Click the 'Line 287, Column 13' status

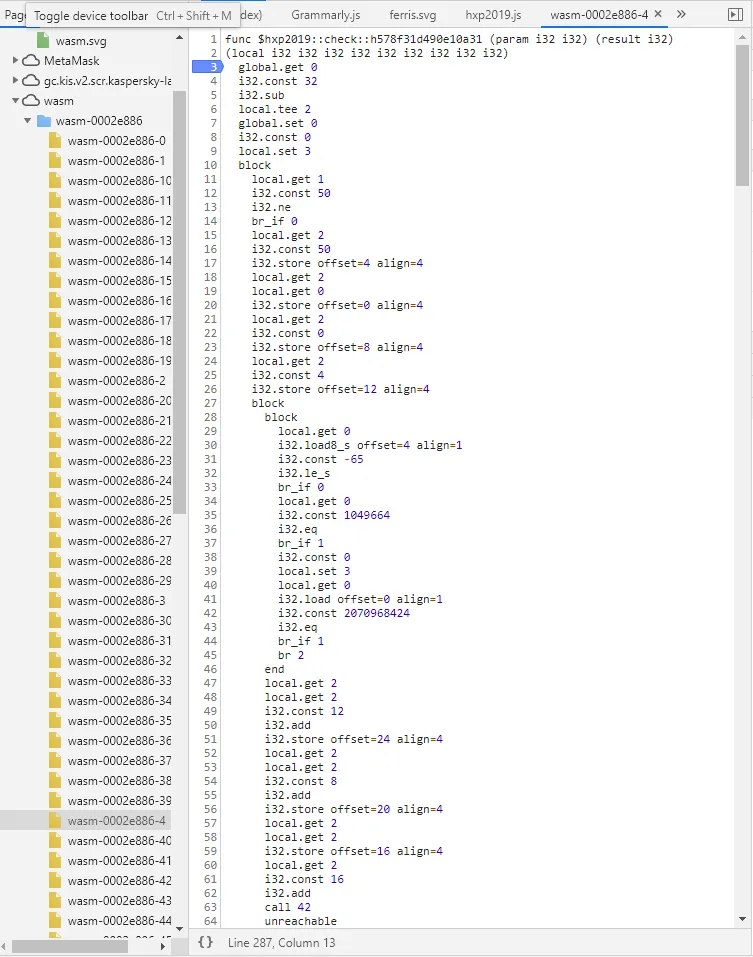point(281,942)
